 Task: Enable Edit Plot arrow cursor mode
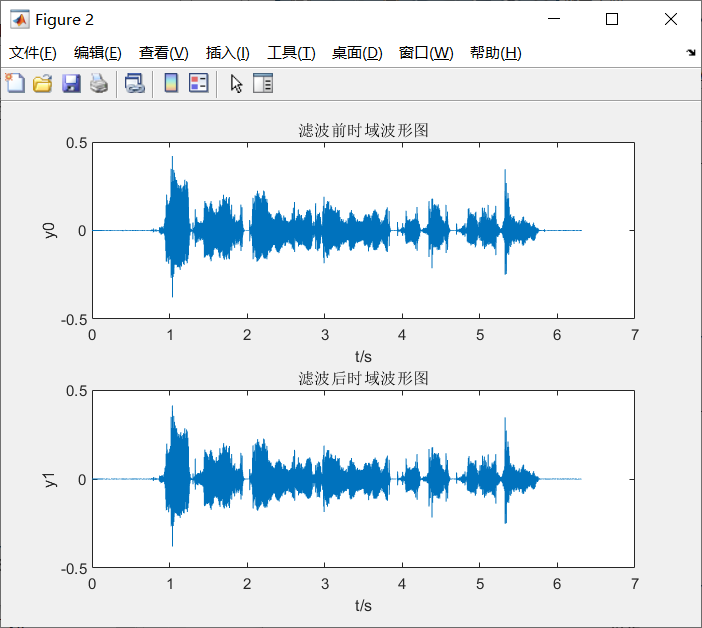tap(236, 84)
